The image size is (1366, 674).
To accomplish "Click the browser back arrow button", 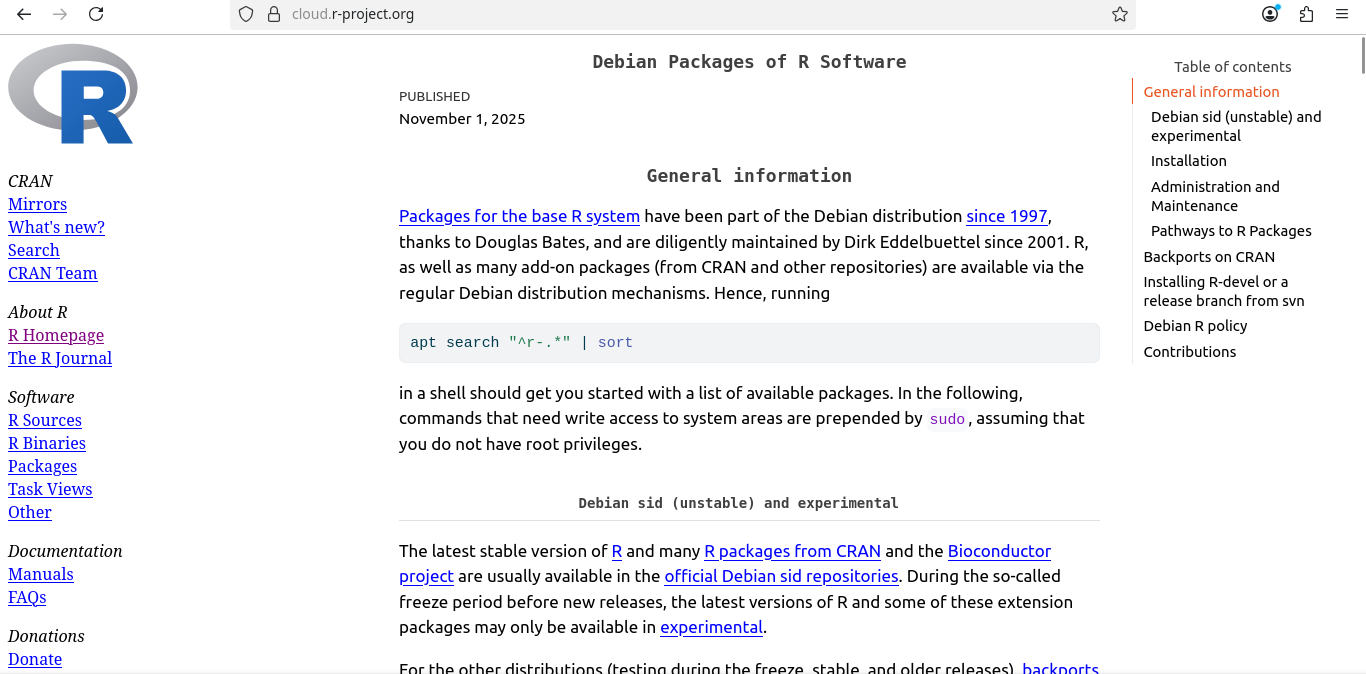I will point(24,14).
